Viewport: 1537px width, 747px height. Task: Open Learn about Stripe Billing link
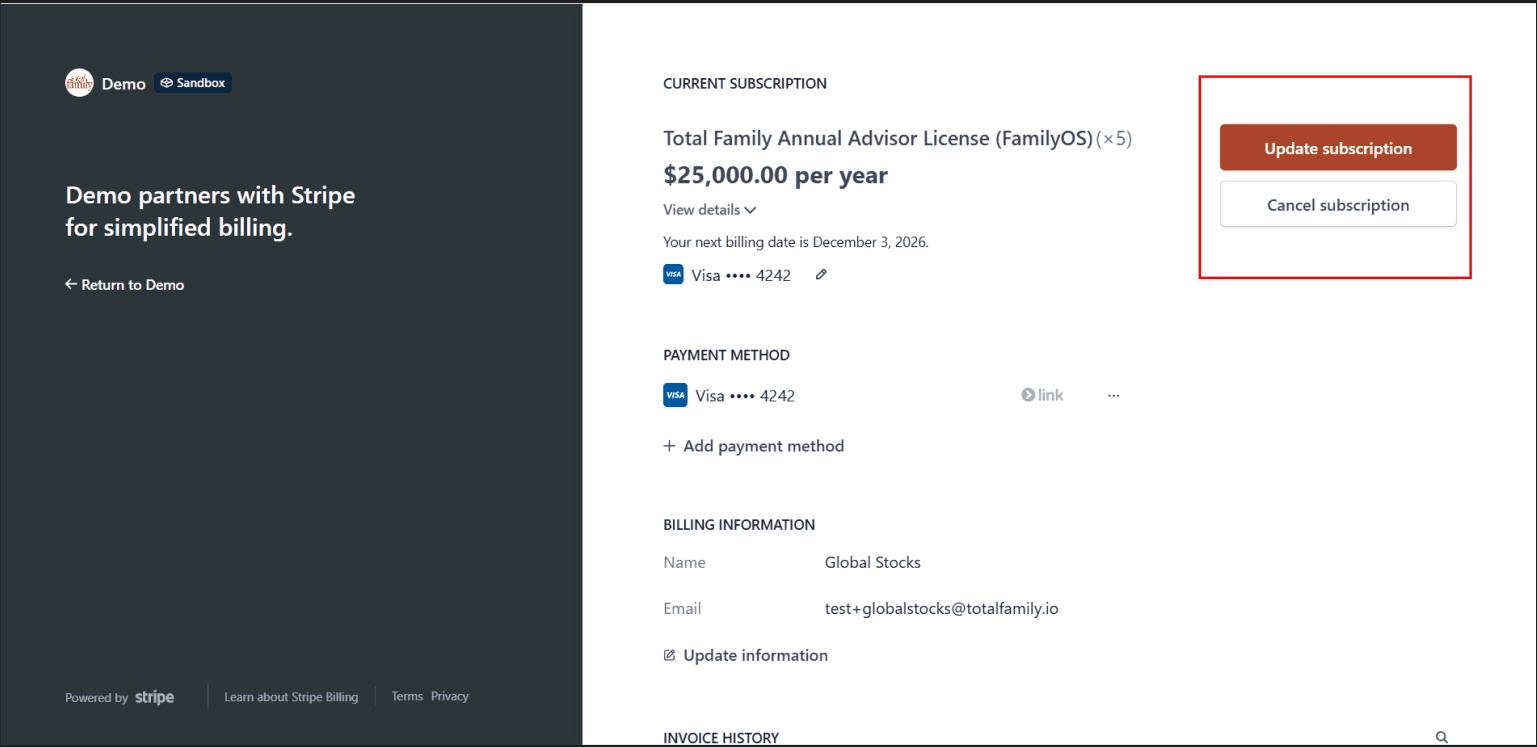291,697
